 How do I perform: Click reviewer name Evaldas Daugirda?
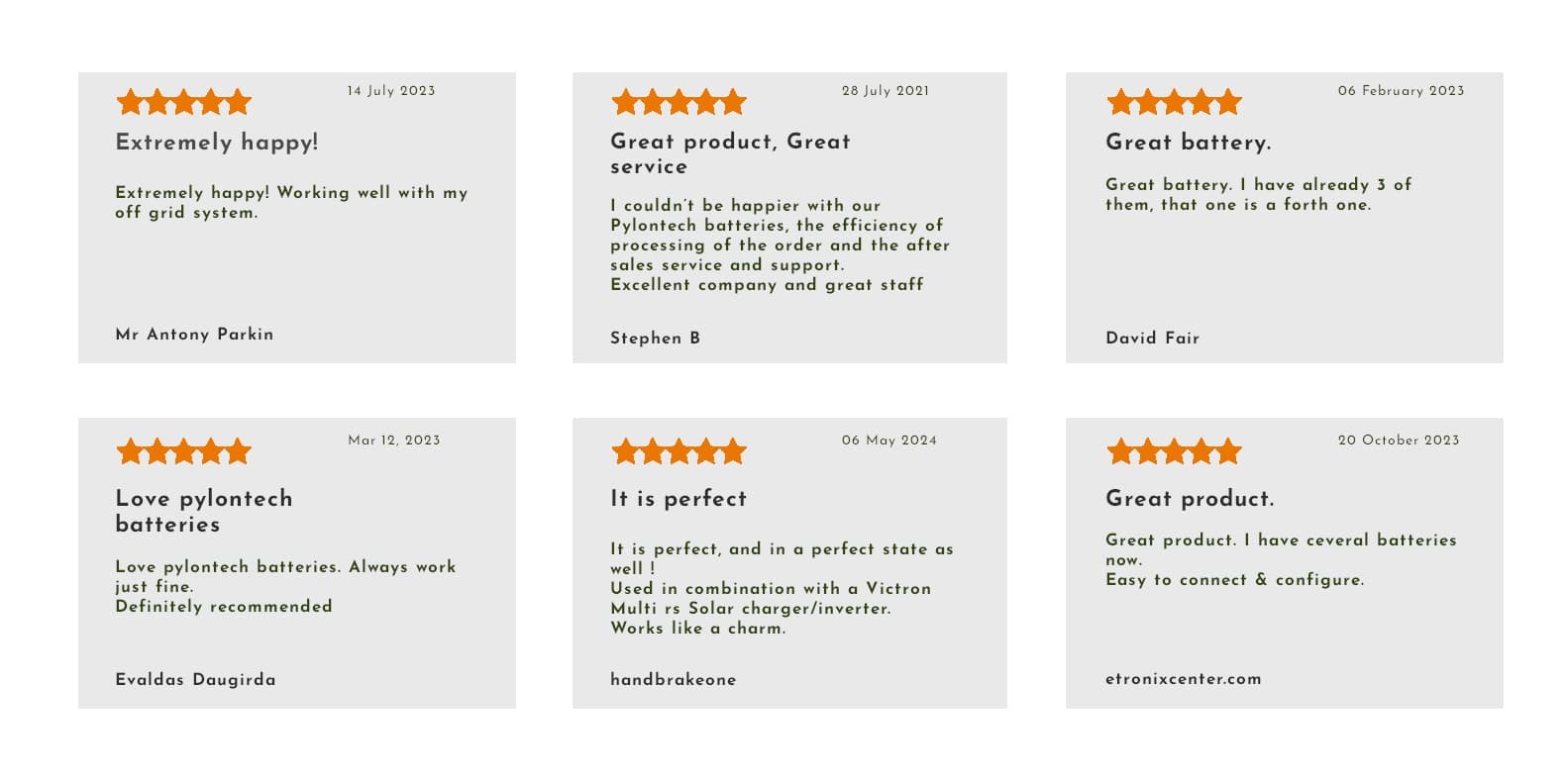click(x=195, y=679)
